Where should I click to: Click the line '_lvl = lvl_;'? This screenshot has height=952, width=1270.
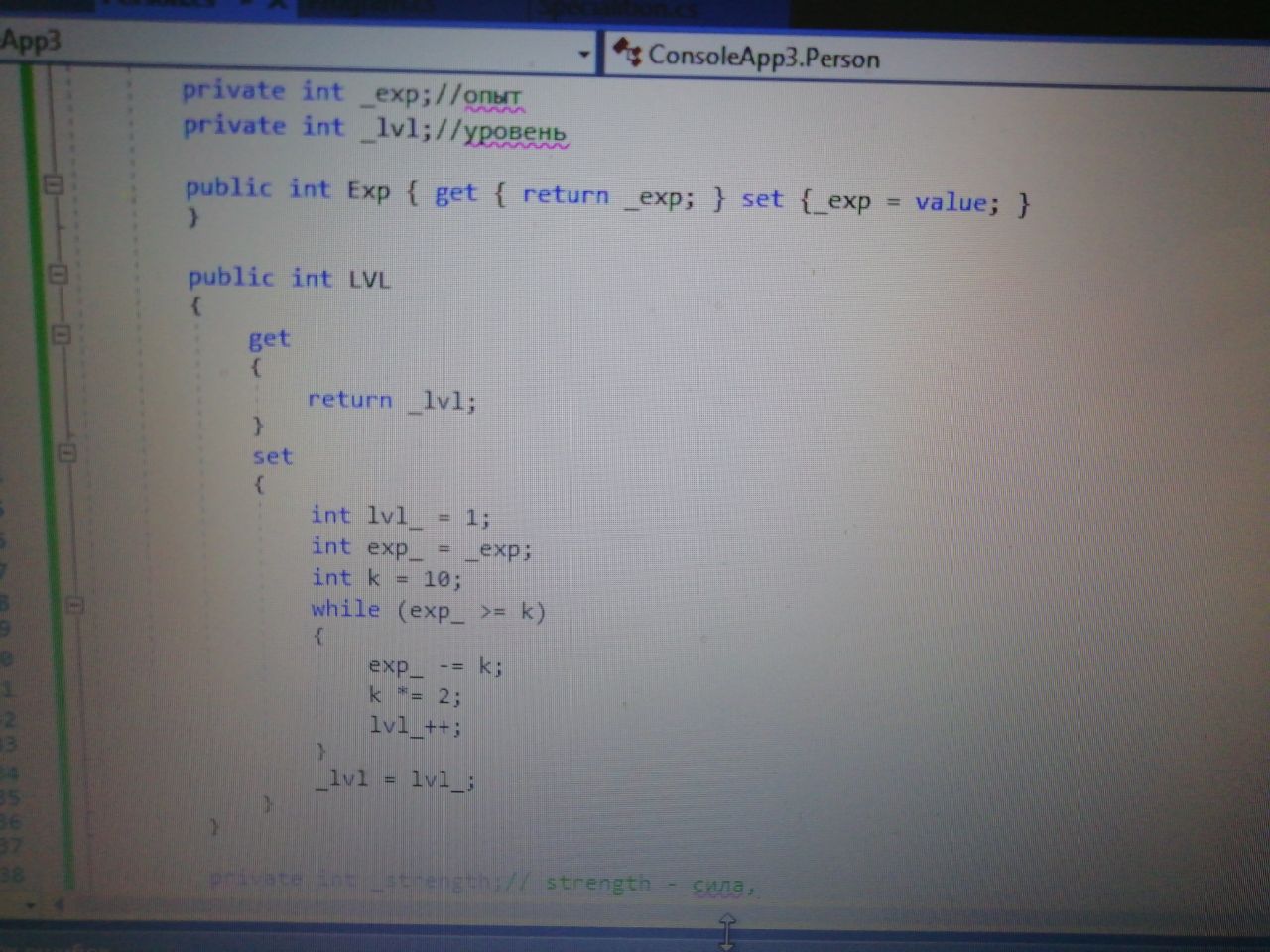point(395,778)
